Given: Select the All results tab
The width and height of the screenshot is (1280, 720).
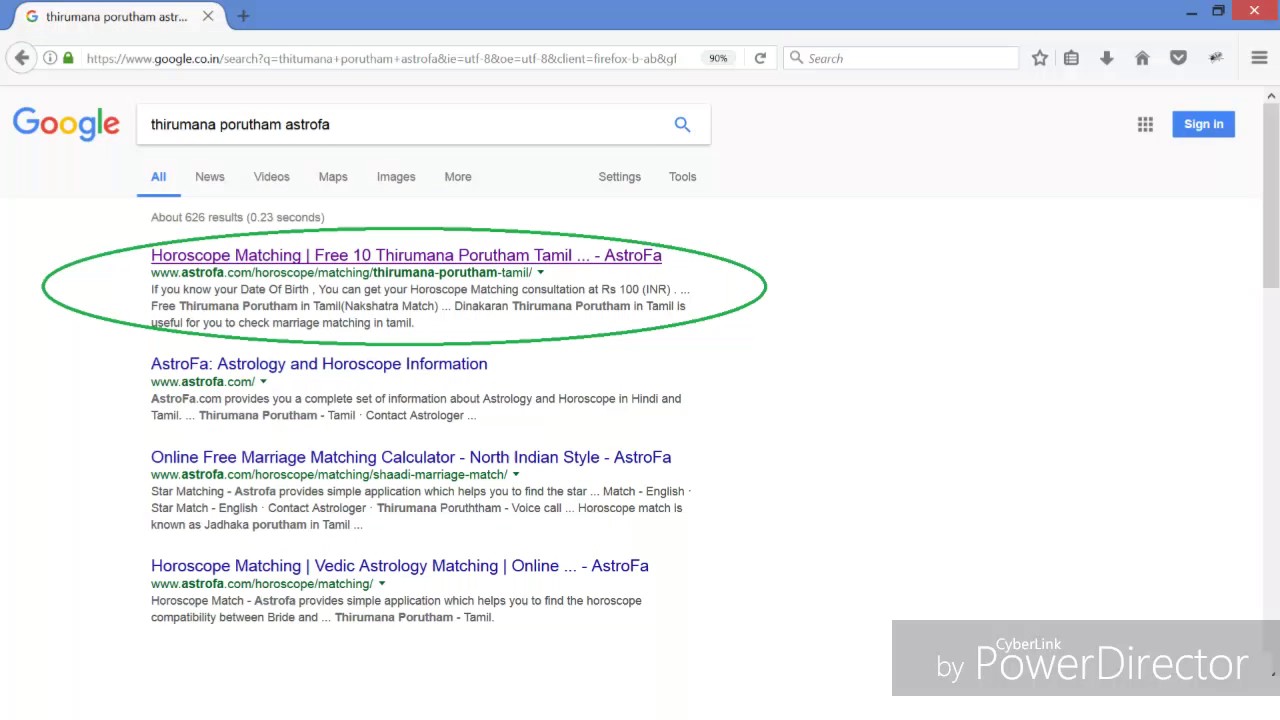Looking at the screenshot, I should click(x=158, y=176).
